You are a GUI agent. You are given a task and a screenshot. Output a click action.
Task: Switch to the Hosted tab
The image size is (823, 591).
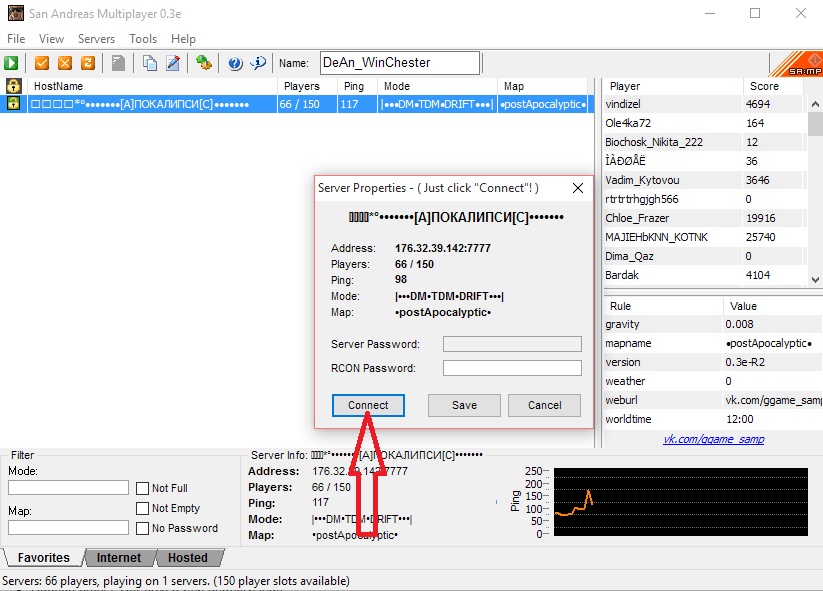188,557
